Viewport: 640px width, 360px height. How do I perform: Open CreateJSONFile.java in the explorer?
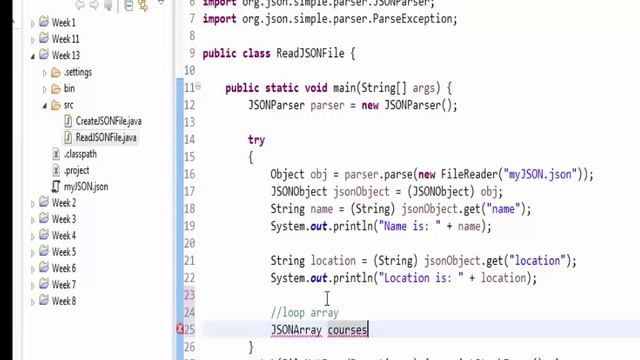tap(109, 121)
